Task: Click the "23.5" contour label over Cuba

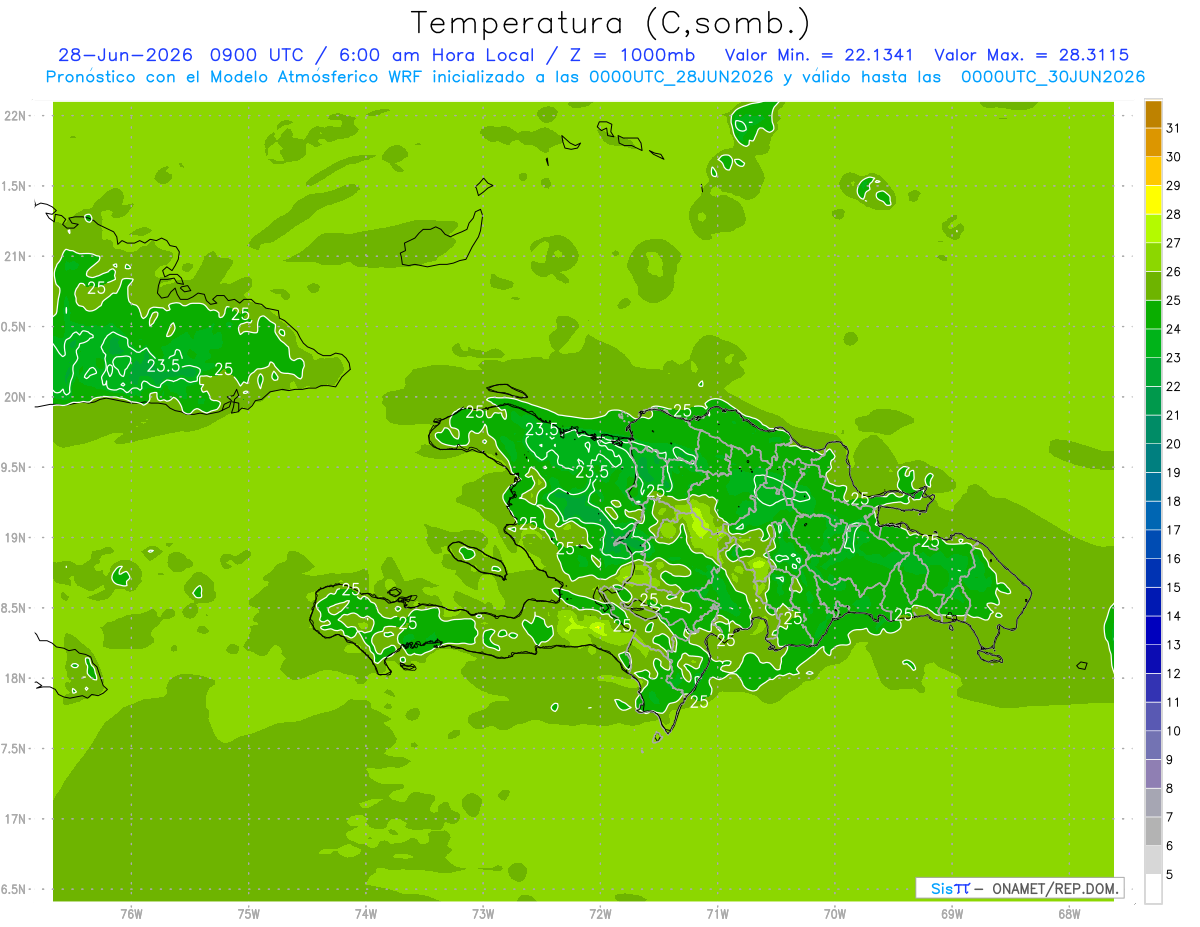Action: tap(163, 366)
